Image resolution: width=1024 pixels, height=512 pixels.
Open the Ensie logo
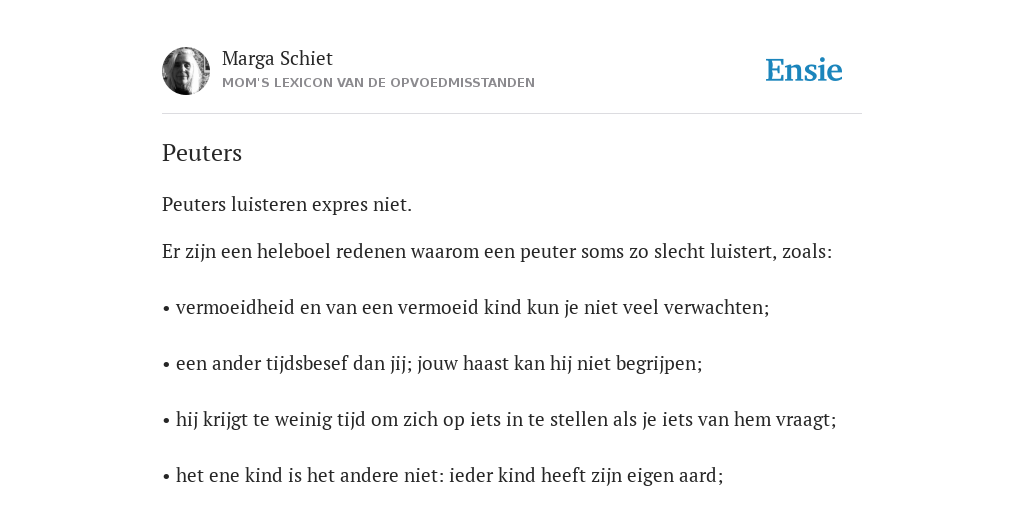[x=804, y=70]
